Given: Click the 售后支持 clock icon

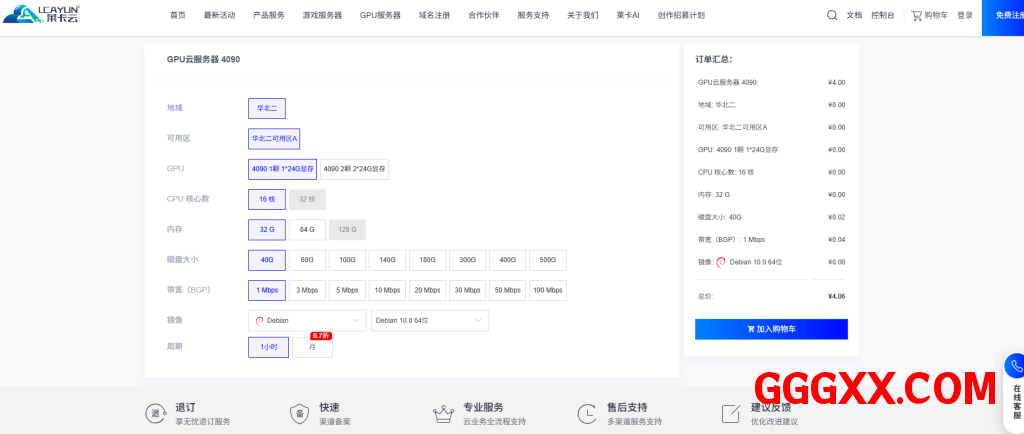Looking at the screenshot, I should pyautogui.click(x=586, y=413).
